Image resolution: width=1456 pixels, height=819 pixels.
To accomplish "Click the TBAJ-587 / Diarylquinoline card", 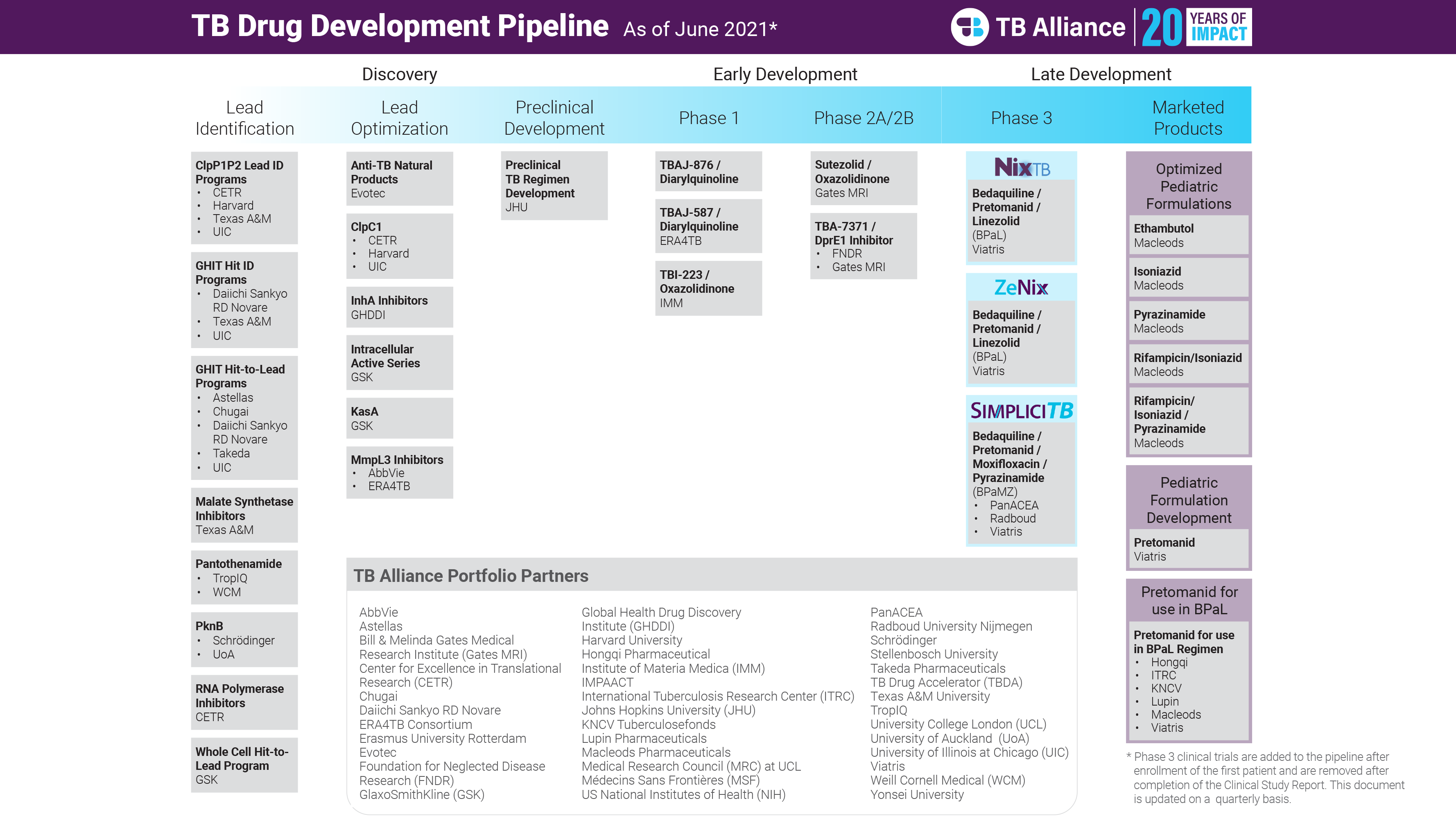I will pyautogui.click(x=709, y=226).
